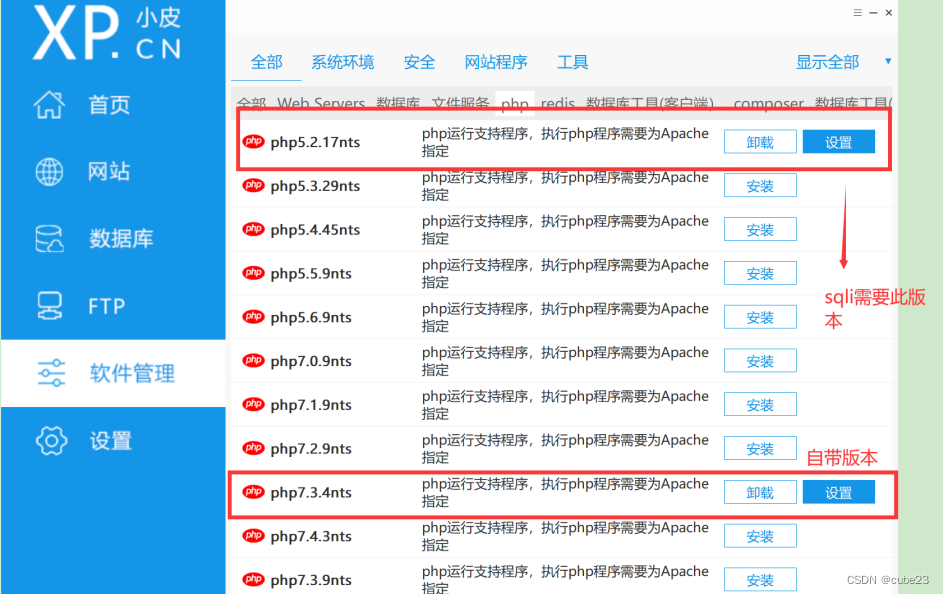Click the 设置 gear icon in sidebar
Viewport: 944px width, 594px height.
pos(51,441)
